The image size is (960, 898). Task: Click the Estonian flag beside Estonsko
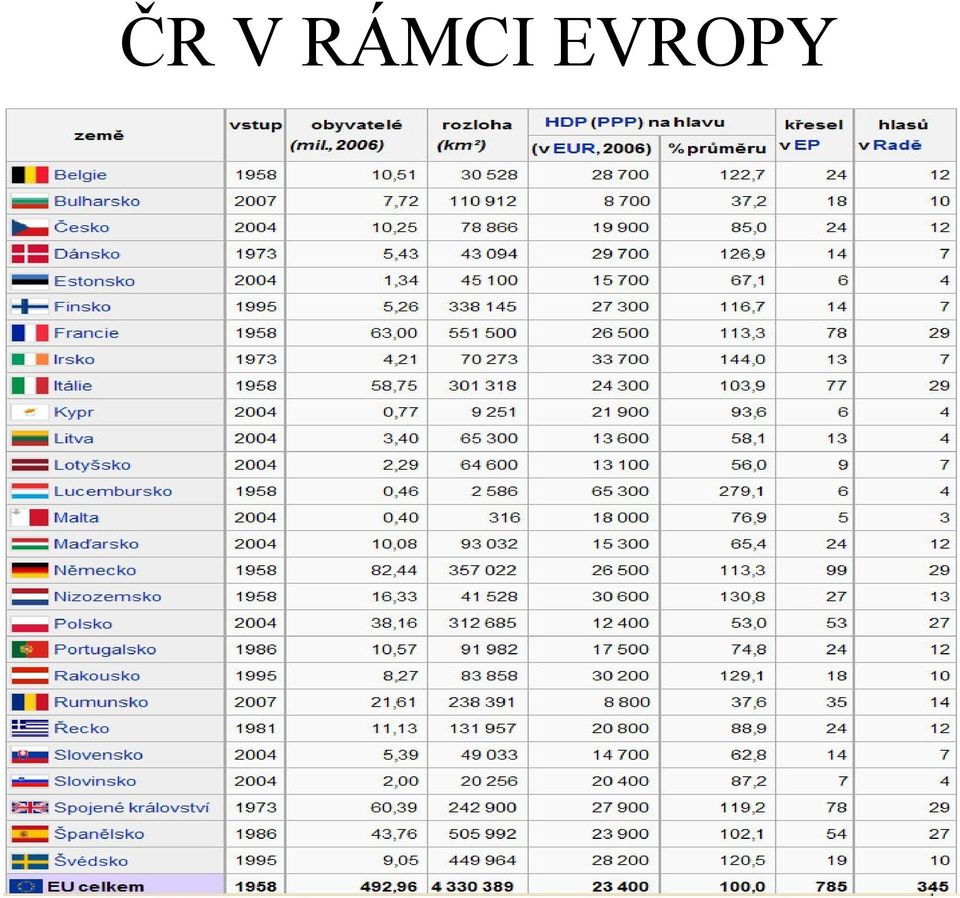[29, 281]
